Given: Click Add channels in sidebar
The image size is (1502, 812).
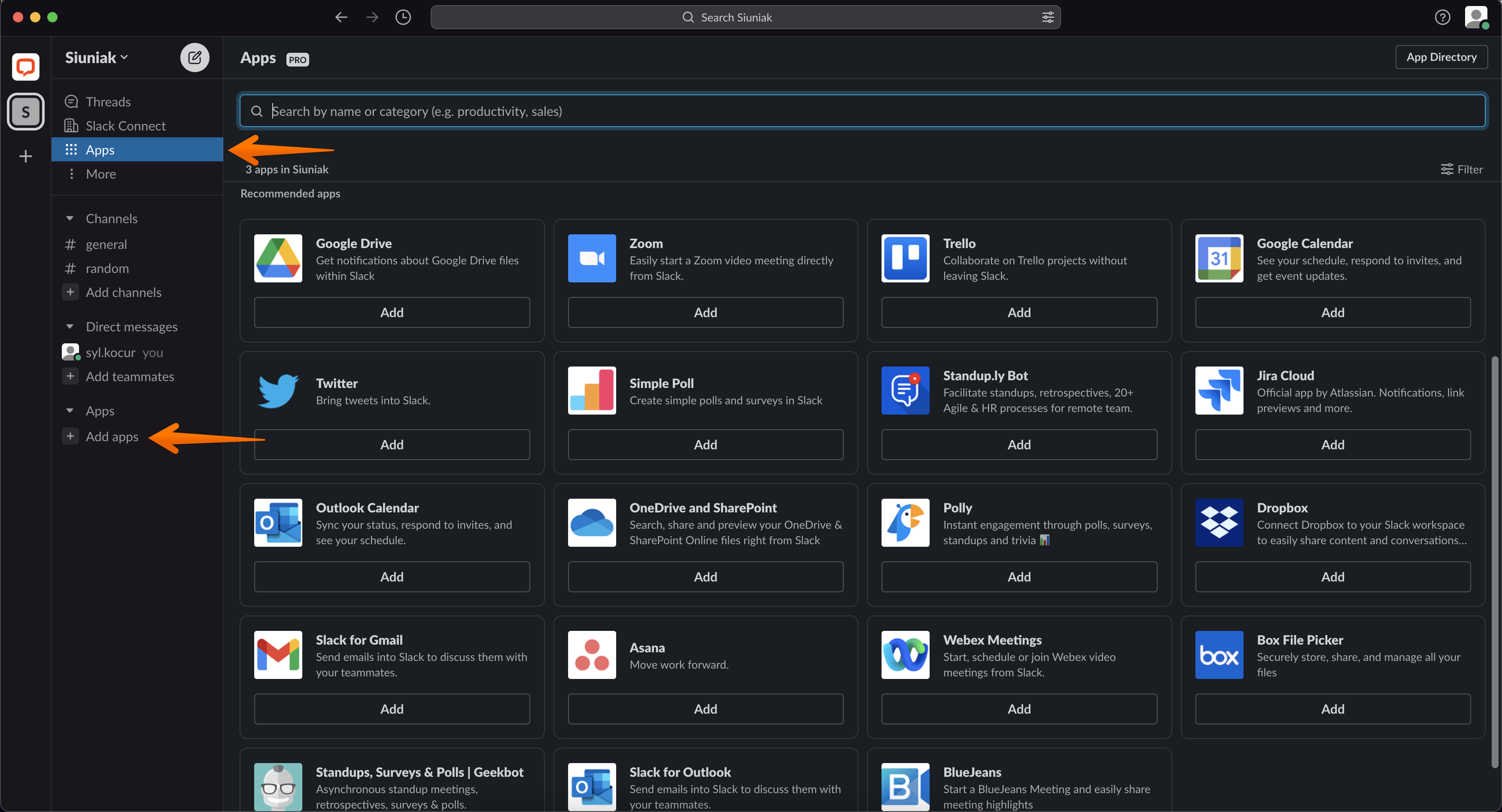Looking at the screenshot, I should 137,292.
